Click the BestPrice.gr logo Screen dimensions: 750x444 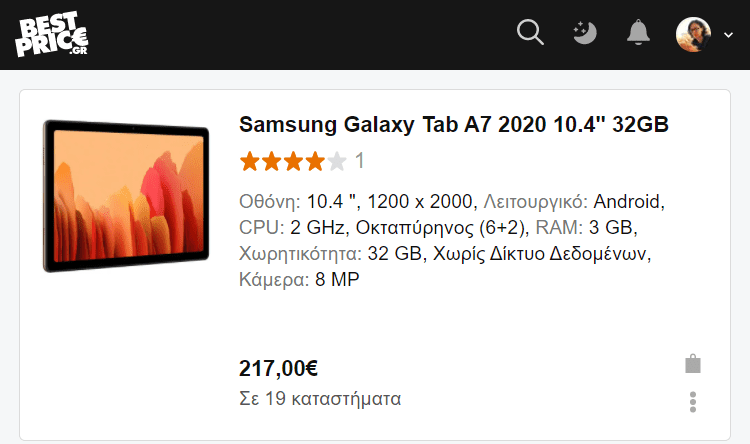(x=52, y=34)
